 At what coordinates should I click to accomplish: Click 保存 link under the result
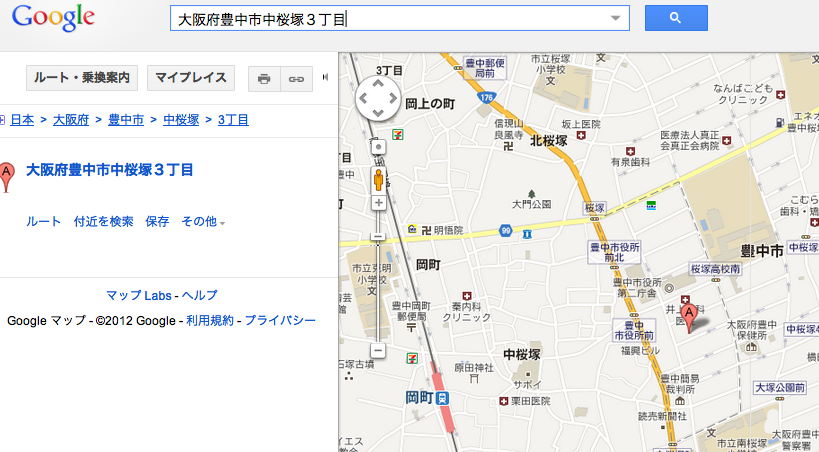(x=157, y=222)
